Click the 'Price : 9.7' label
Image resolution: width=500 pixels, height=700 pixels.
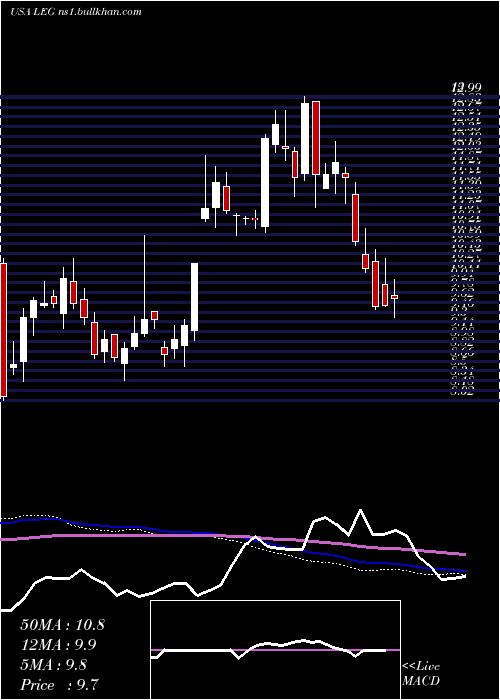pos(59,685)
